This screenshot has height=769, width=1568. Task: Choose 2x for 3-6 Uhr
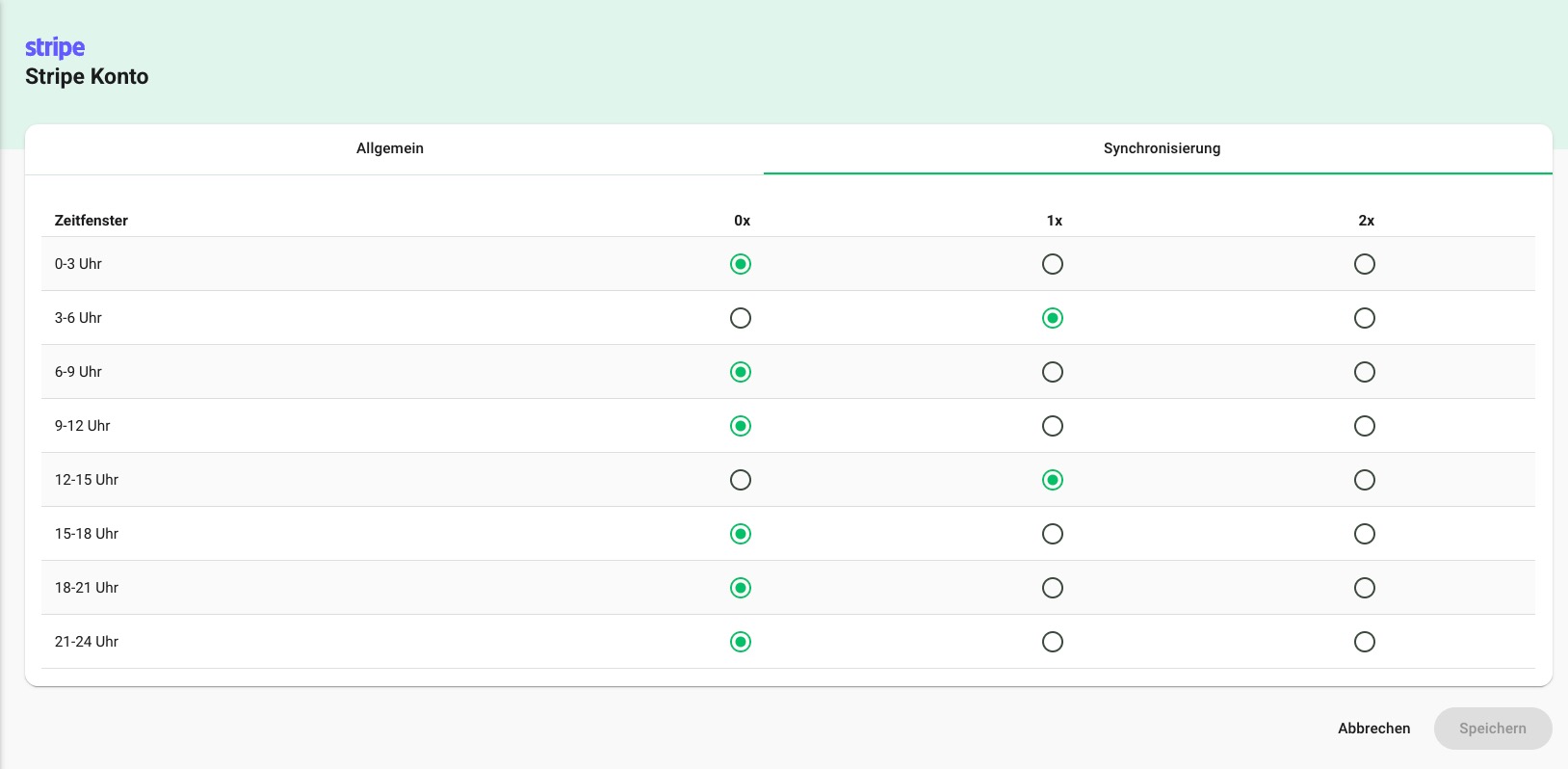(x=1365, y=318)
